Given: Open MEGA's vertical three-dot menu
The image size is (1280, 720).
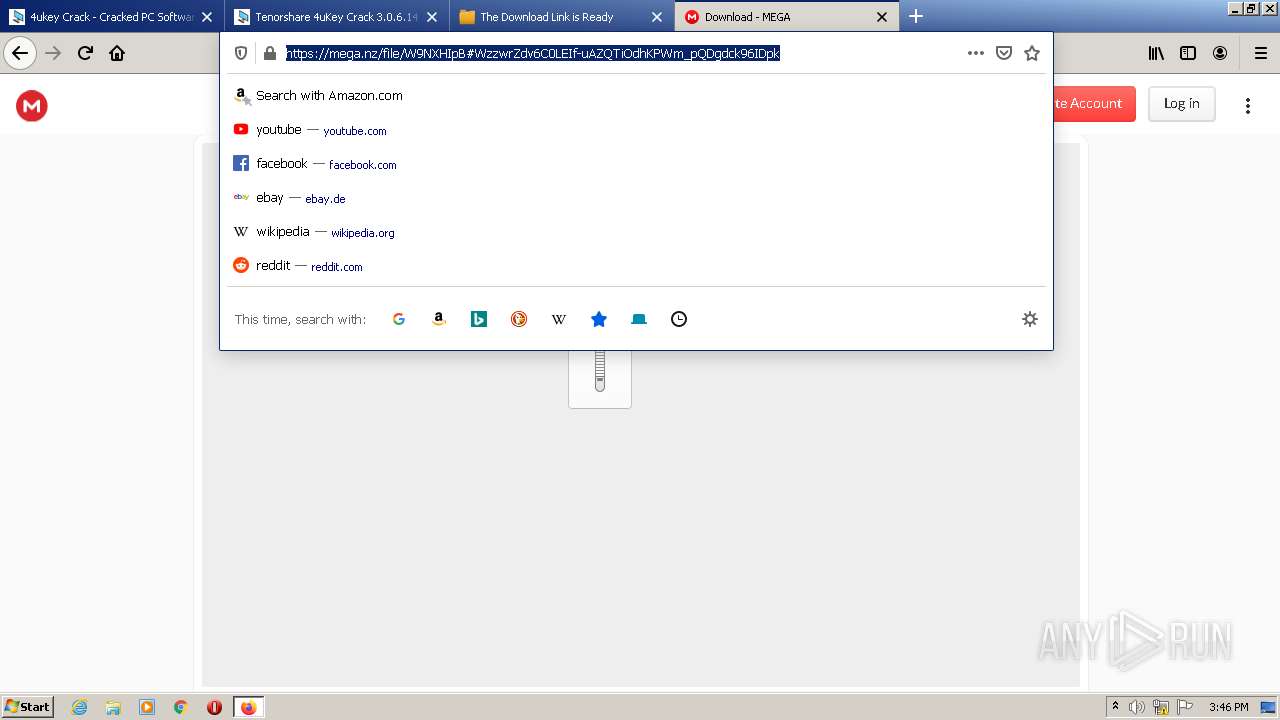Looking at the screenshot, I should click(x=1248, y=105).
